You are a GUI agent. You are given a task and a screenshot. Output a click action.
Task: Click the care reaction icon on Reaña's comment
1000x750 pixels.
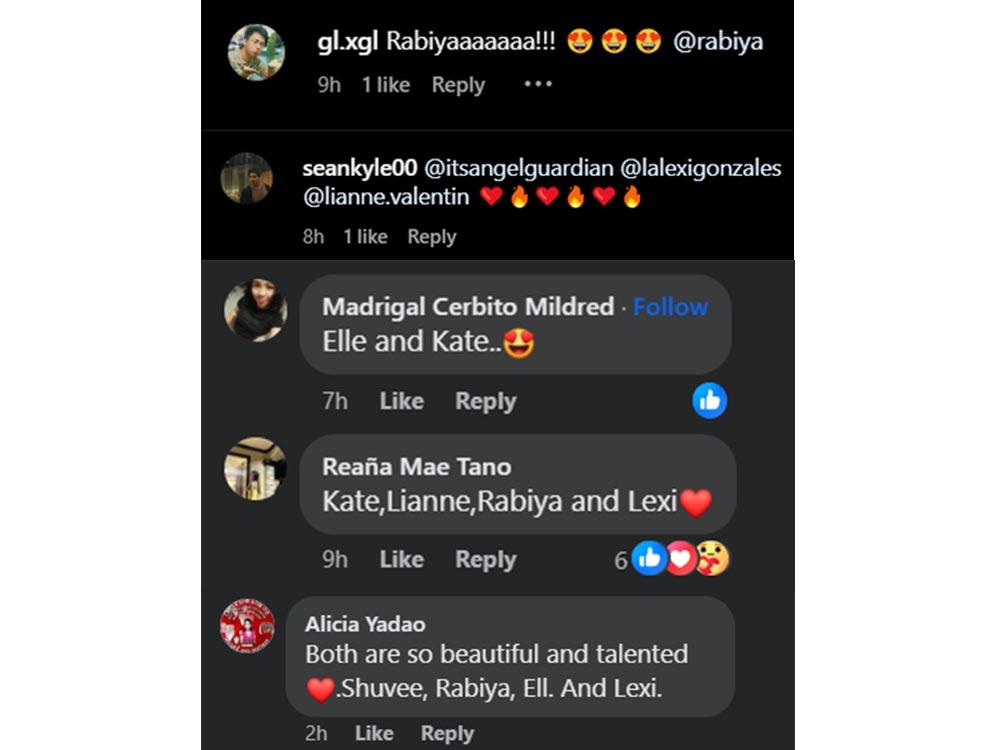[x=712, y=559]
